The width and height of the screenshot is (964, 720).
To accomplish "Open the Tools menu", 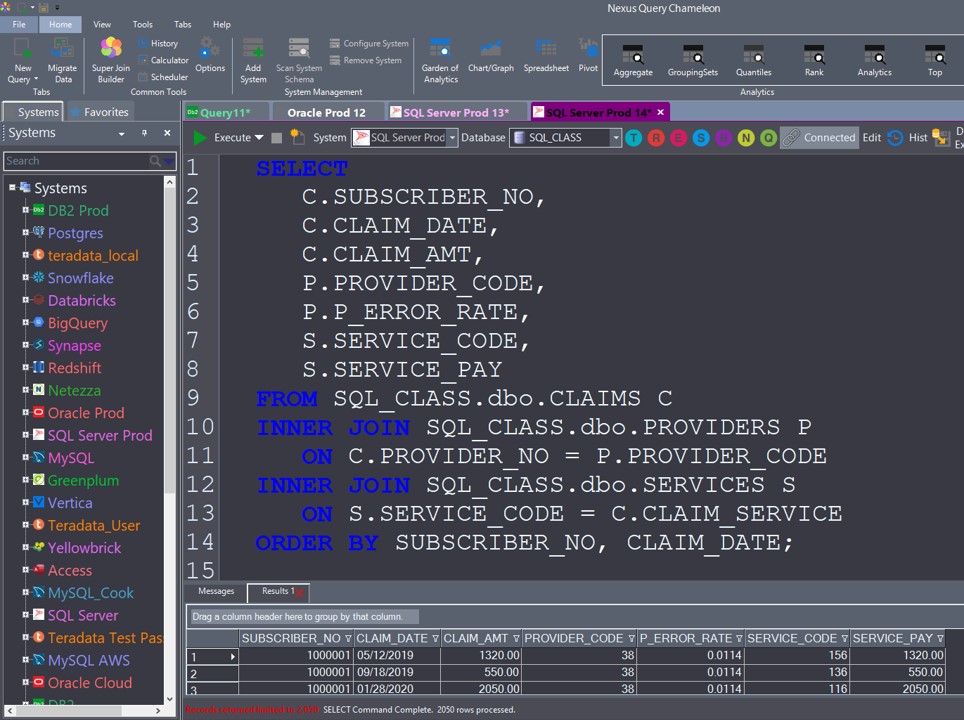I will point(143,24).
